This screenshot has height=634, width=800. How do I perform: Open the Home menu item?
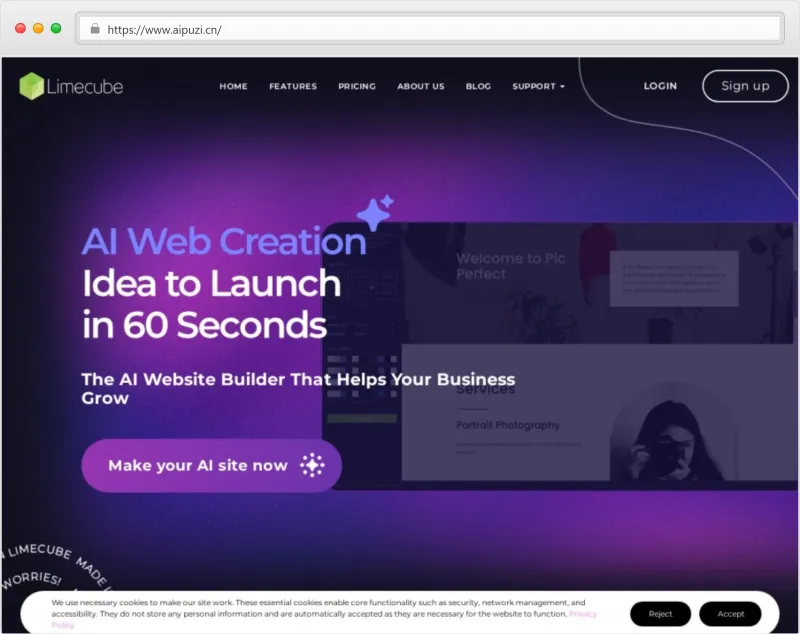tap(233, 86)
